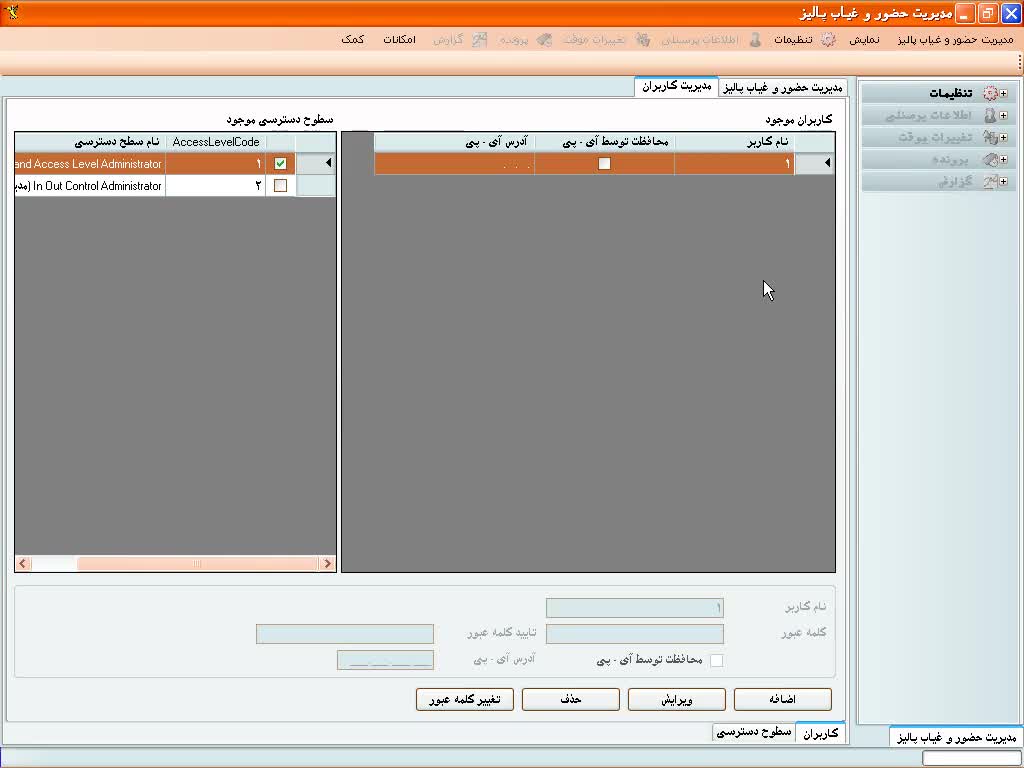The image size is (1024, 768).
Task: Click the gear icon beside تنظیمات in menu bar
Action: (828, 40)
